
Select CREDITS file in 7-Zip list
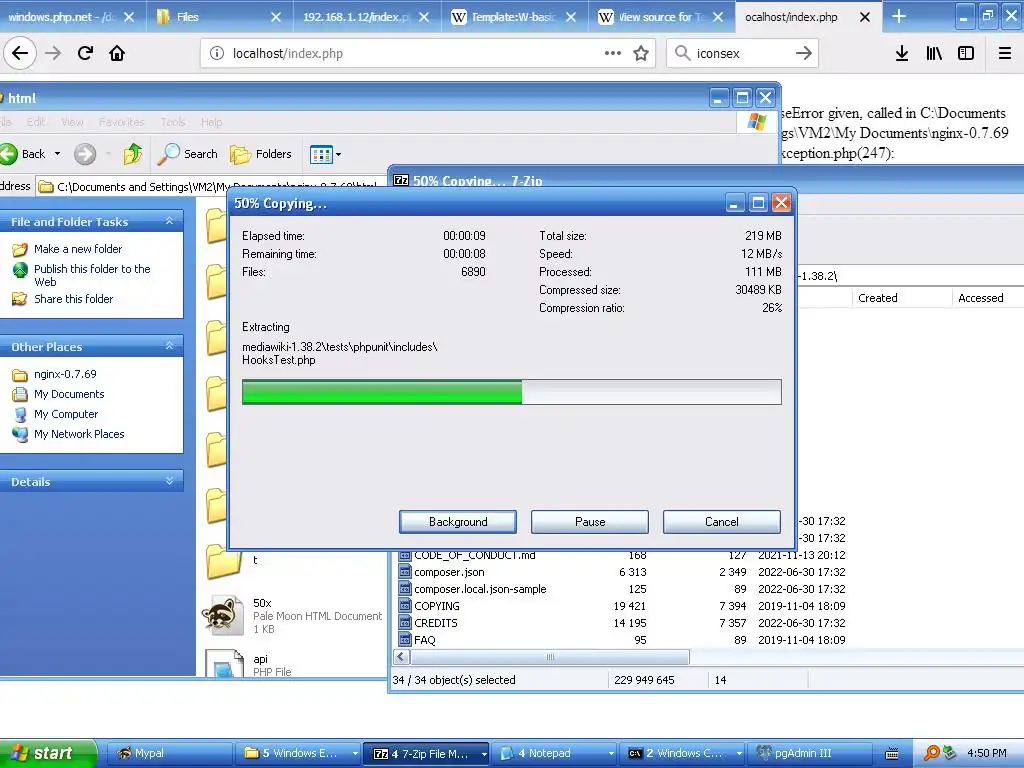(436, 623)
